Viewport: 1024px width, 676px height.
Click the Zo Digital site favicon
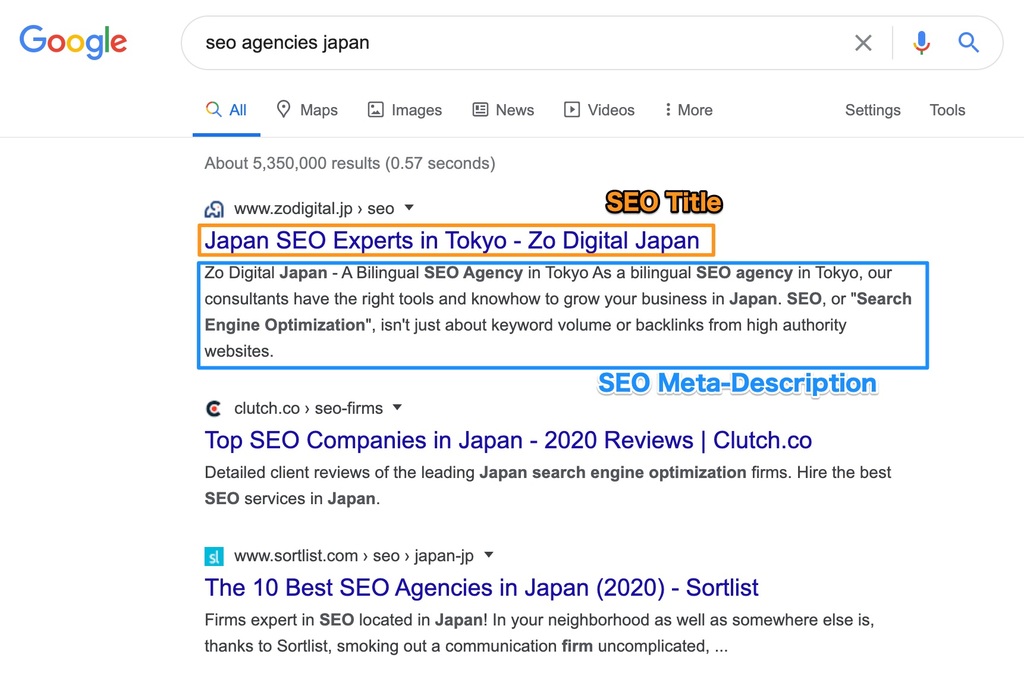(214, 207)
